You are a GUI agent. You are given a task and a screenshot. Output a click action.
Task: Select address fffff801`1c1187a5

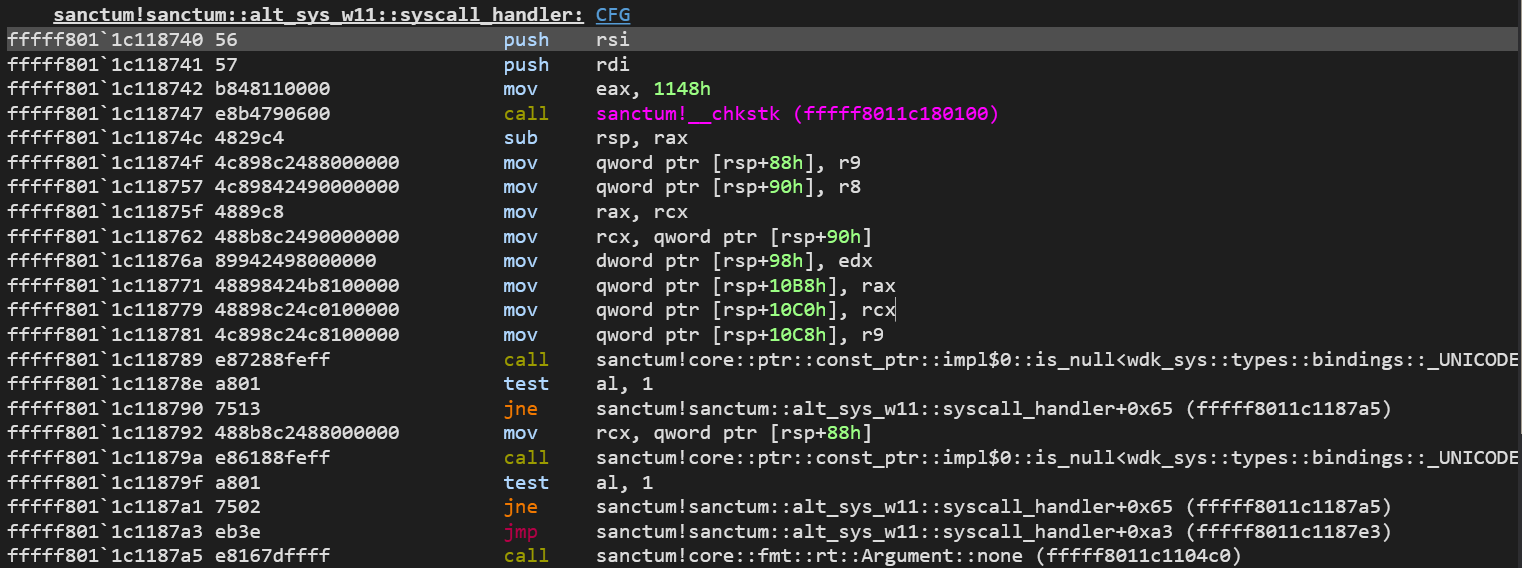(106, 555)
